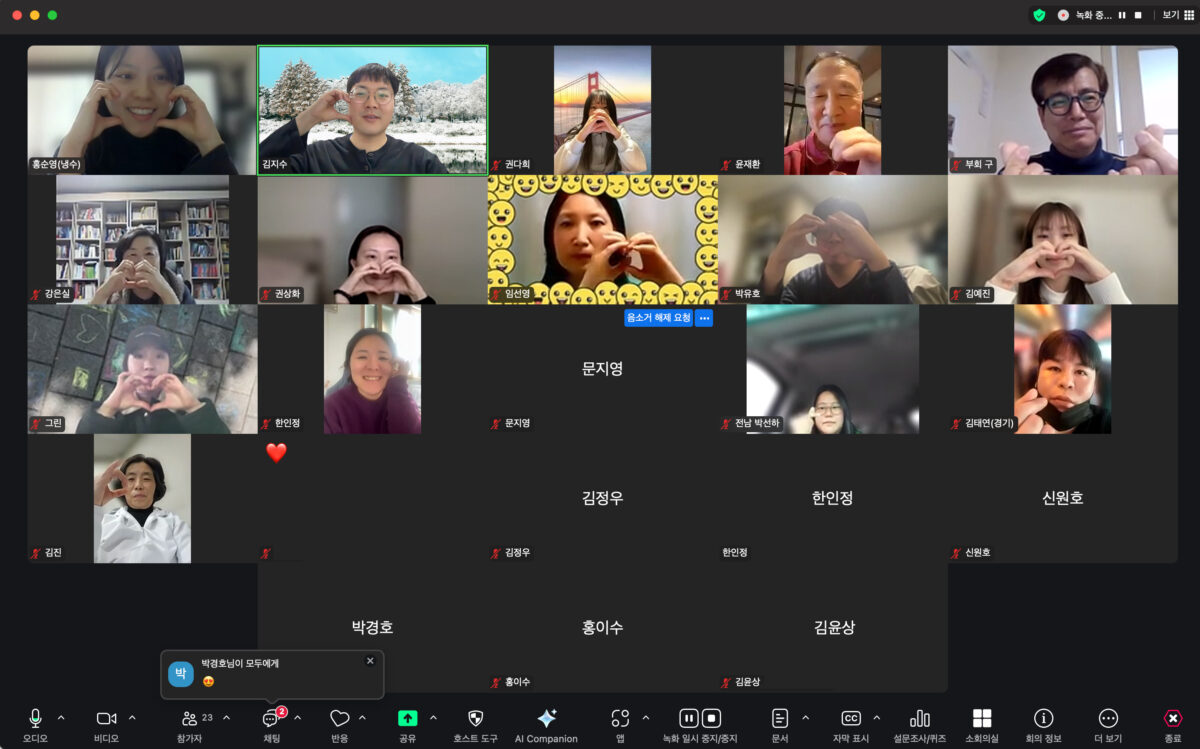Click the green share screen icon

tap(407, 718)
